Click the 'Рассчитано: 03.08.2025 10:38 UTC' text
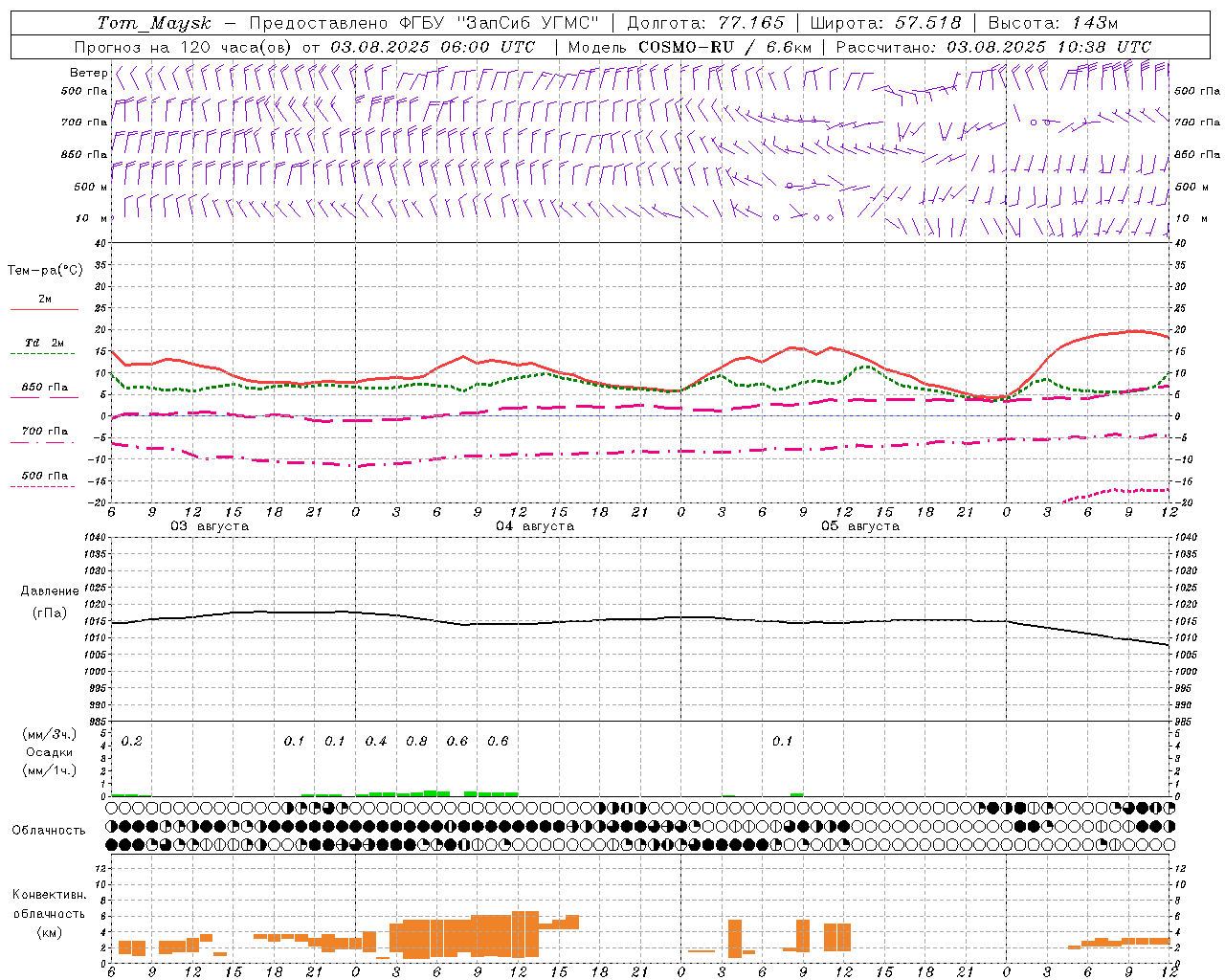The image size is (1225, 980). pyautogui.click(x=994, y=47)
